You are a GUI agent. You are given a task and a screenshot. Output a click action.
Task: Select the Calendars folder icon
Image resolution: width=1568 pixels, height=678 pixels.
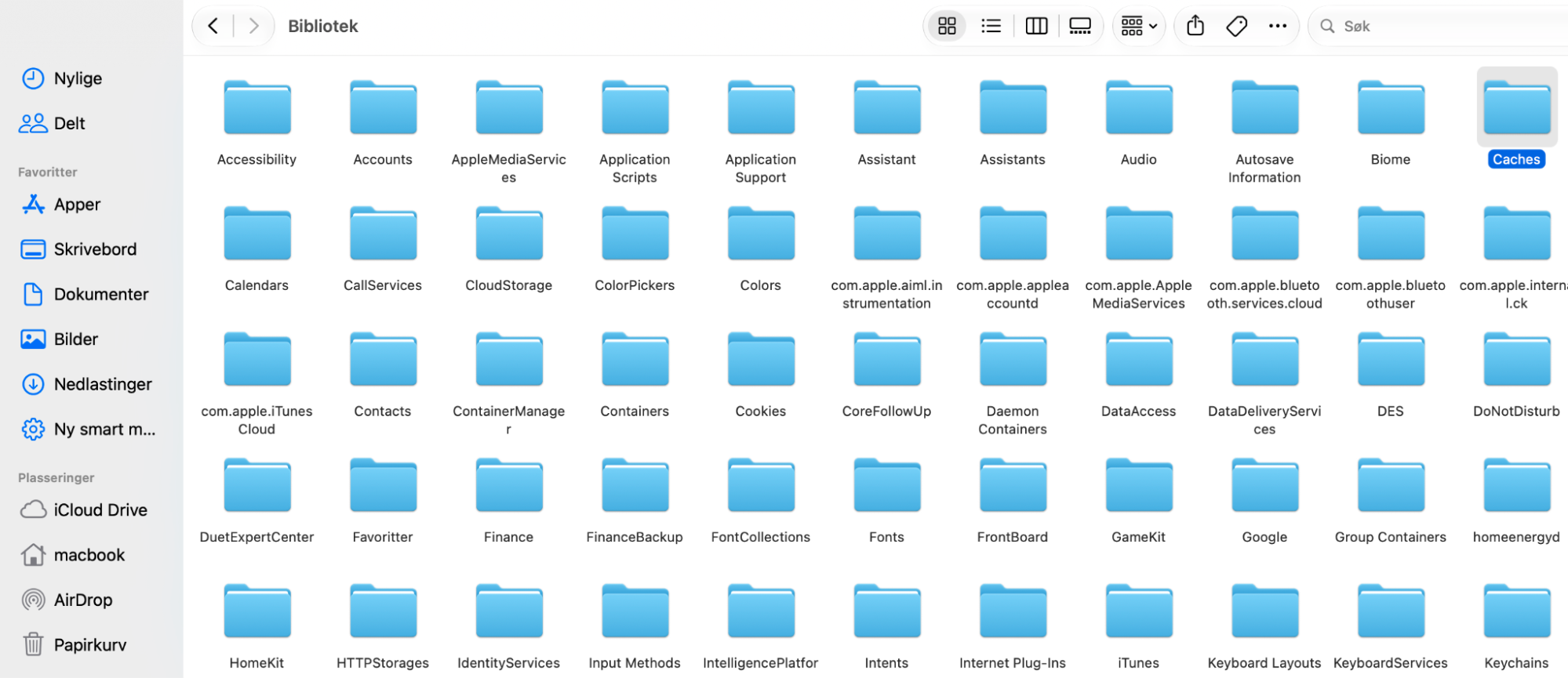(x=257, y=234)
